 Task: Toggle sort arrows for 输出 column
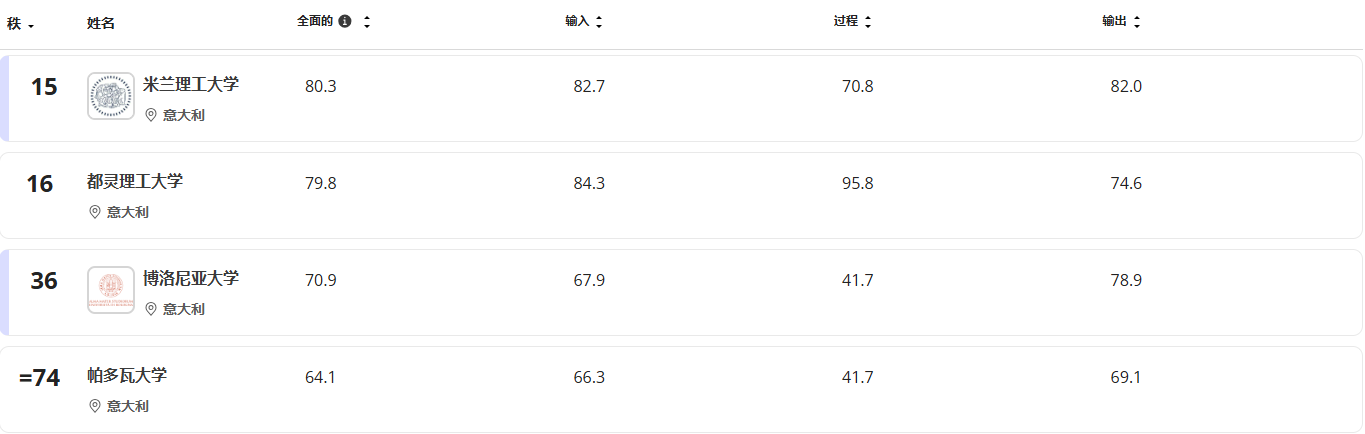pyautogui.click(x=1137, y=22)
